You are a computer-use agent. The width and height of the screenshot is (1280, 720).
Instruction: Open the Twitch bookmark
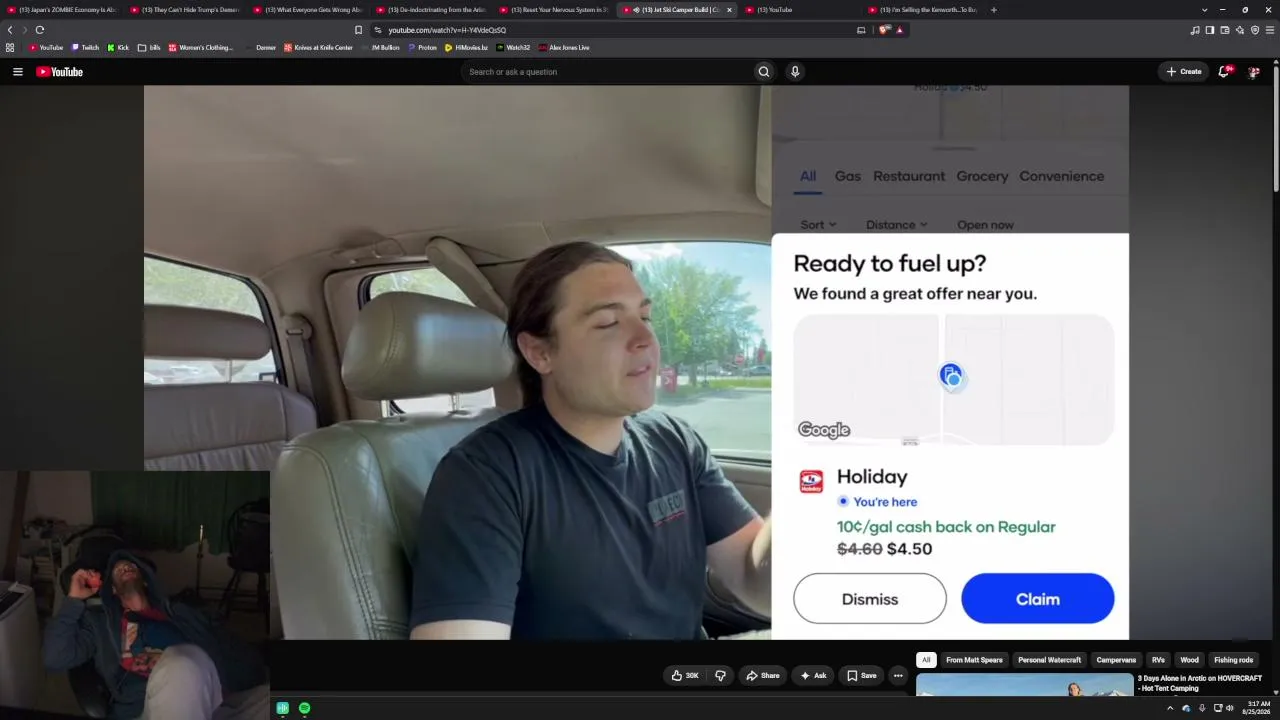pos(85,47)
